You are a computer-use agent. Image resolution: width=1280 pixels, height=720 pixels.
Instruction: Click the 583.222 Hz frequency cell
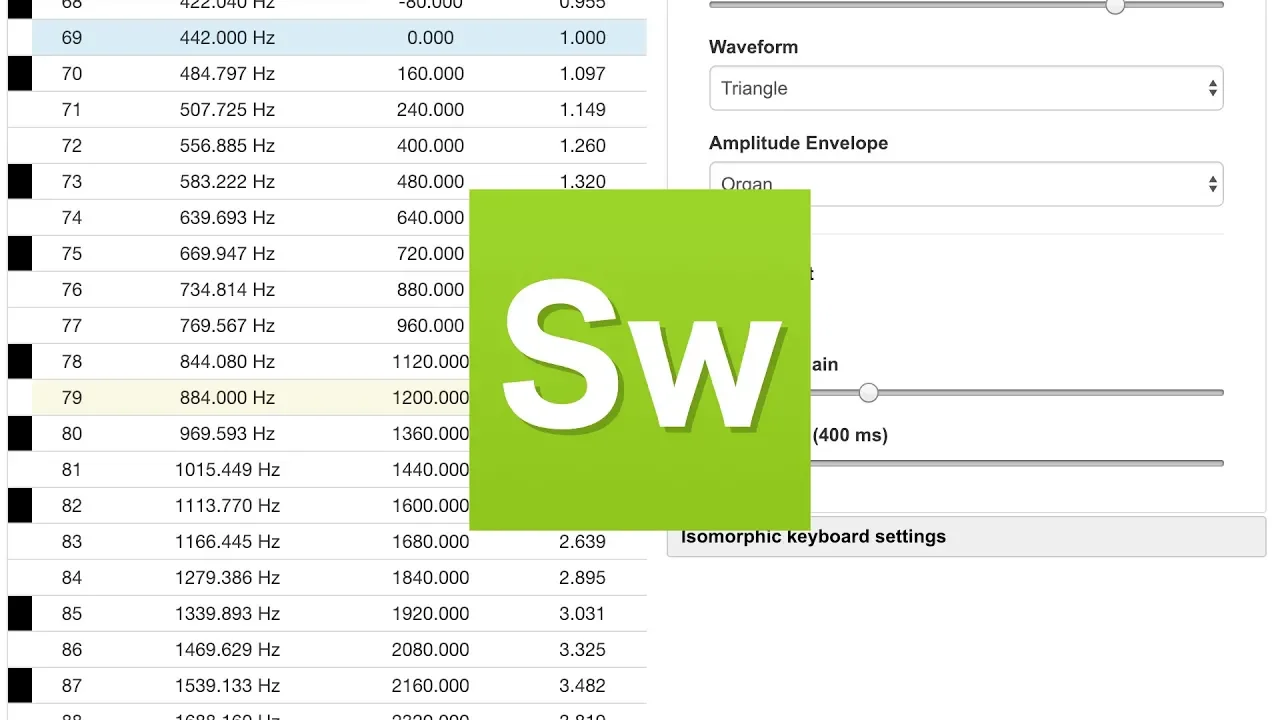[227, 182]
